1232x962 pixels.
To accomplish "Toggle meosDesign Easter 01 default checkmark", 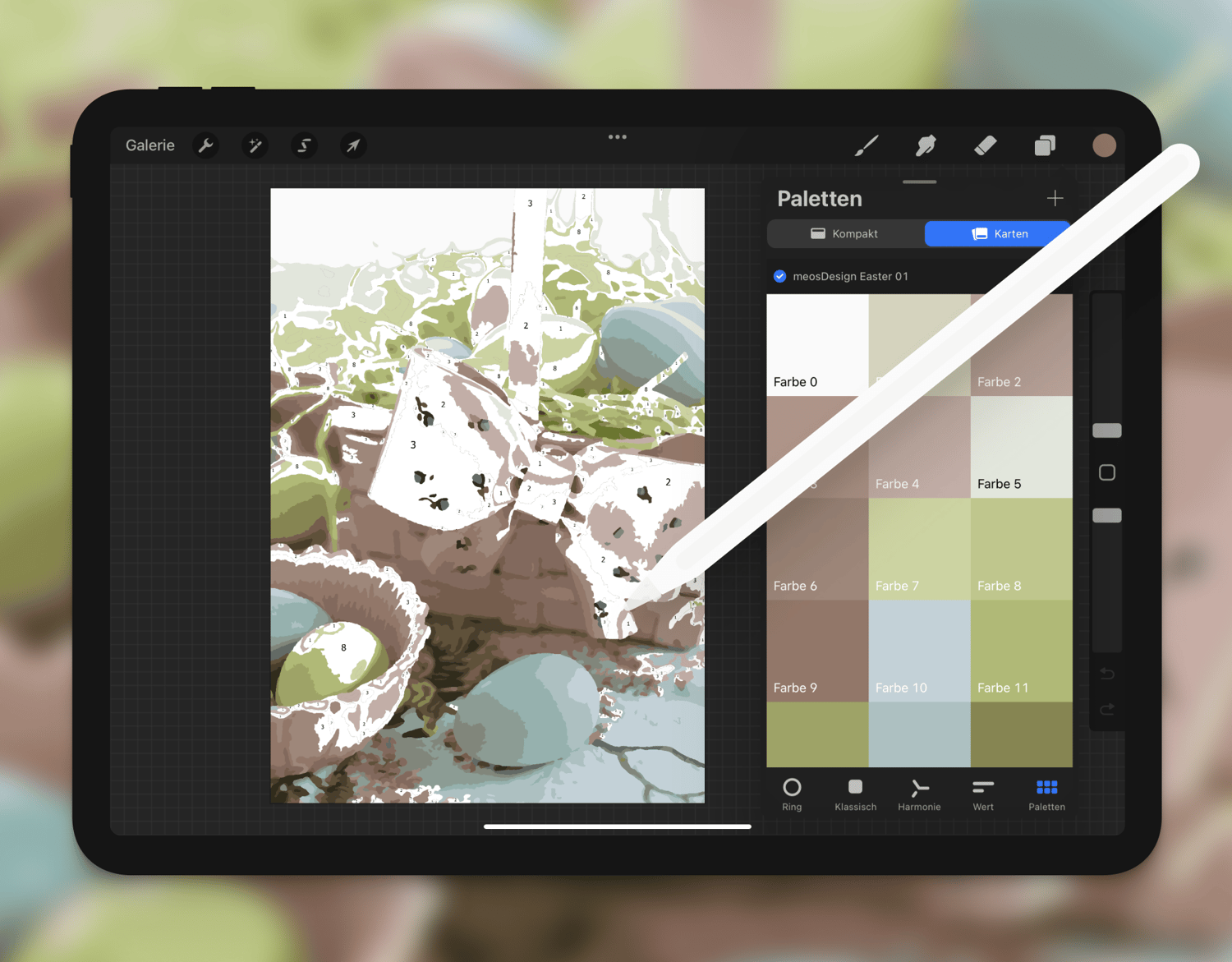I will click(779, 276).
